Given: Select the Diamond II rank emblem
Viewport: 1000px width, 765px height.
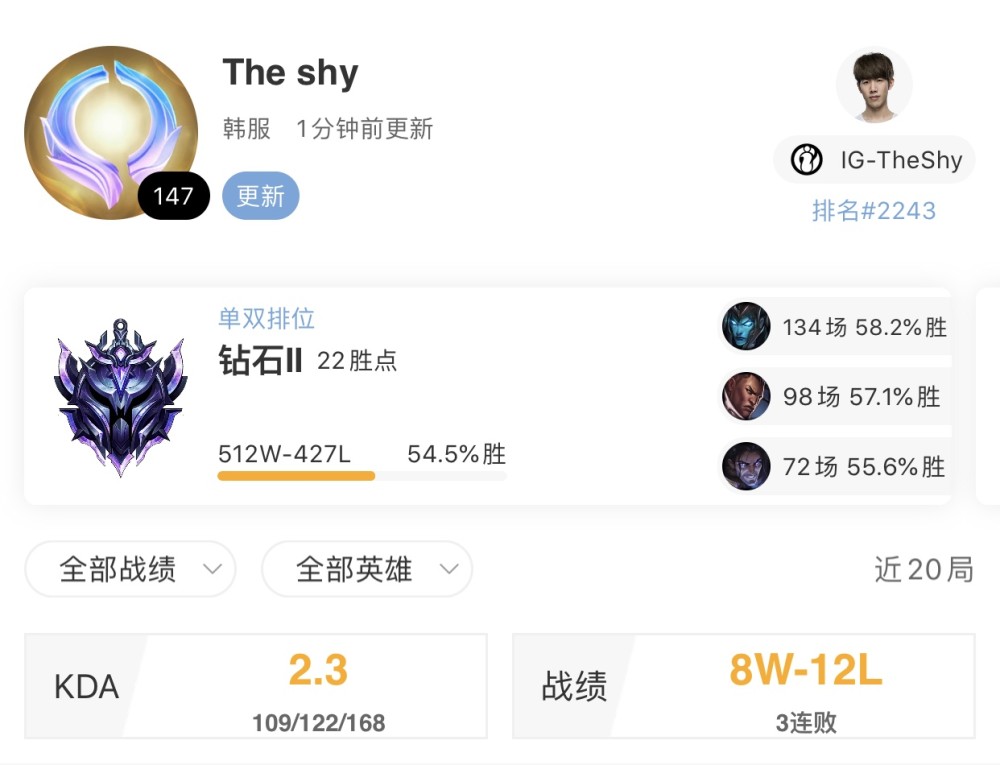Looking at the screenshot, I should point(121,397).
